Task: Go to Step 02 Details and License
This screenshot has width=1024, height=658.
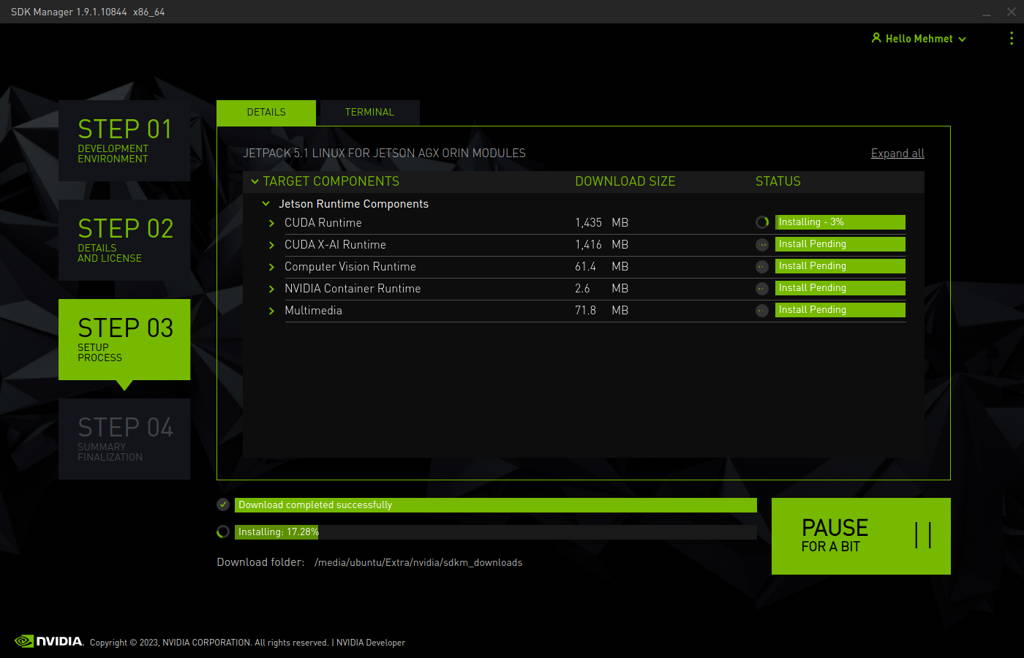Action: coord(124,240)
